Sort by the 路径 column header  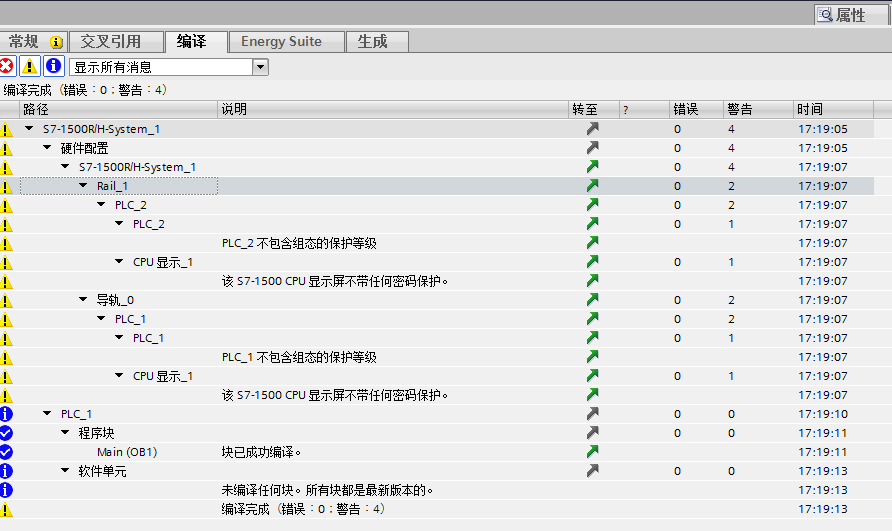118,109
